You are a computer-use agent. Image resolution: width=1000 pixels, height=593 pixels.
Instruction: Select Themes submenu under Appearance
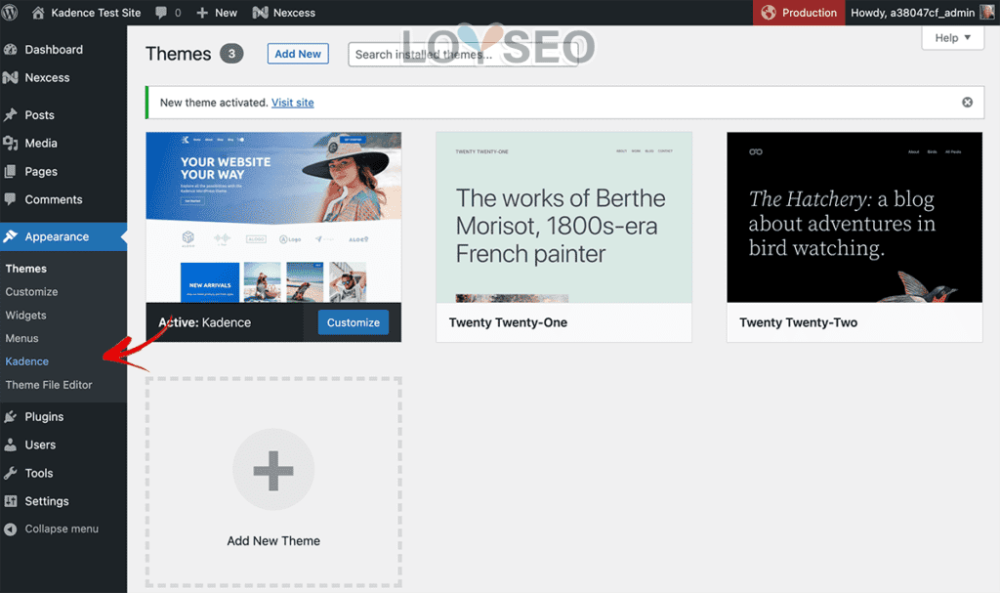(x=26, y=268)
